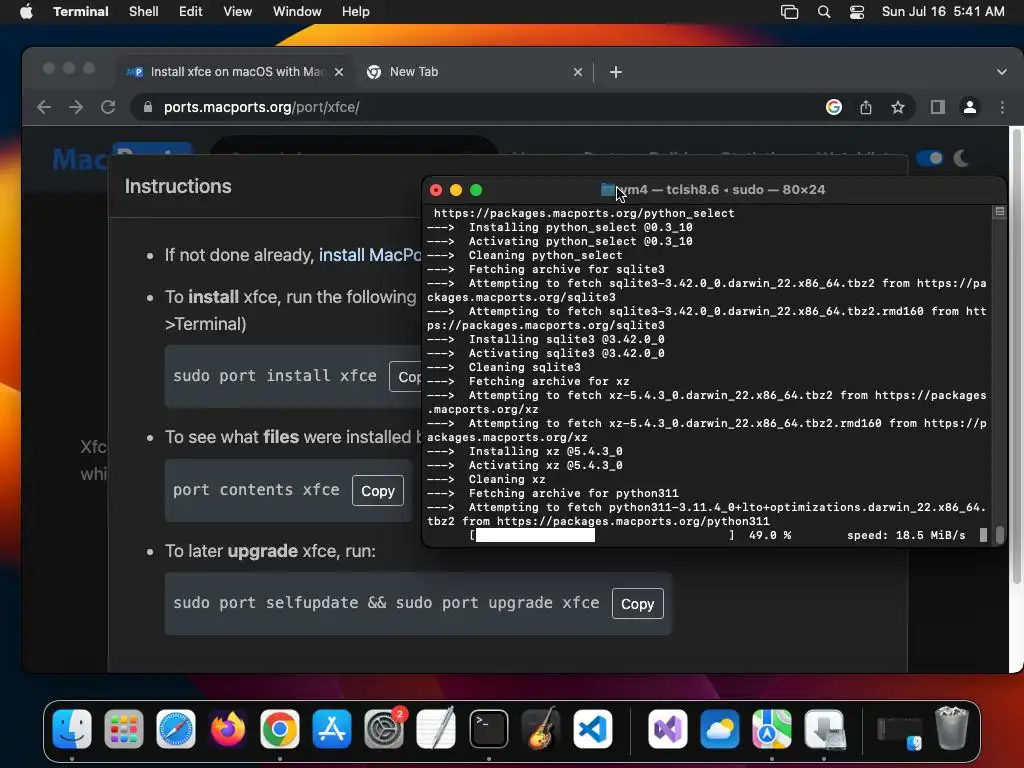Copy the selfupdate and upgrade xfce command
1024x768 pixels.
tap(637, 604)
